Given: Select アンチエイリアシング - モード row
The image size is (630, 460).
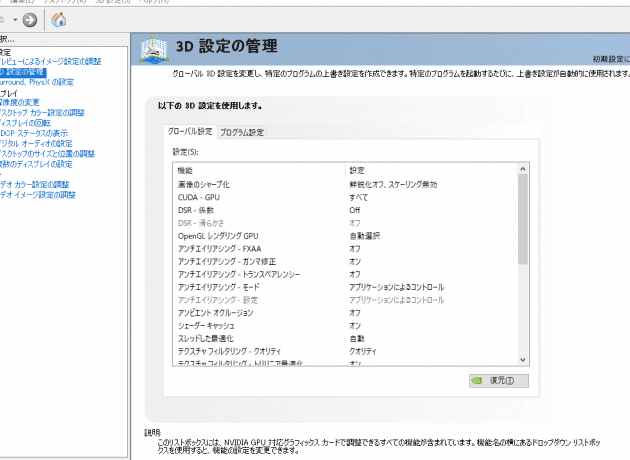Looking at the screenshot, I should pos(346,287).
